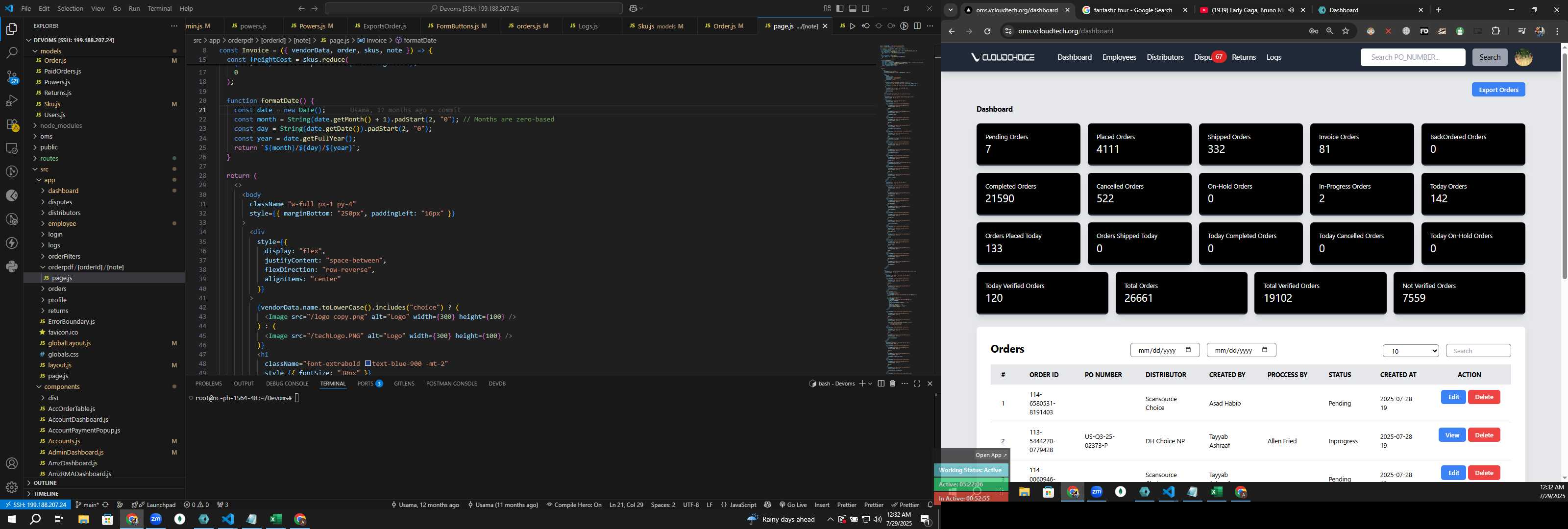Run the file using the editor play icon
This screenshot has height=529, width=1568.
tap(852, 26)
